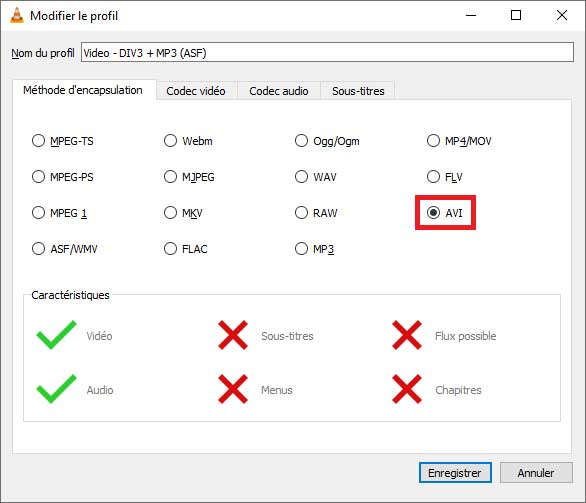Pick the MP3 container option
Image resolution: width=586 pixels, height=503 pixels.
302,249
